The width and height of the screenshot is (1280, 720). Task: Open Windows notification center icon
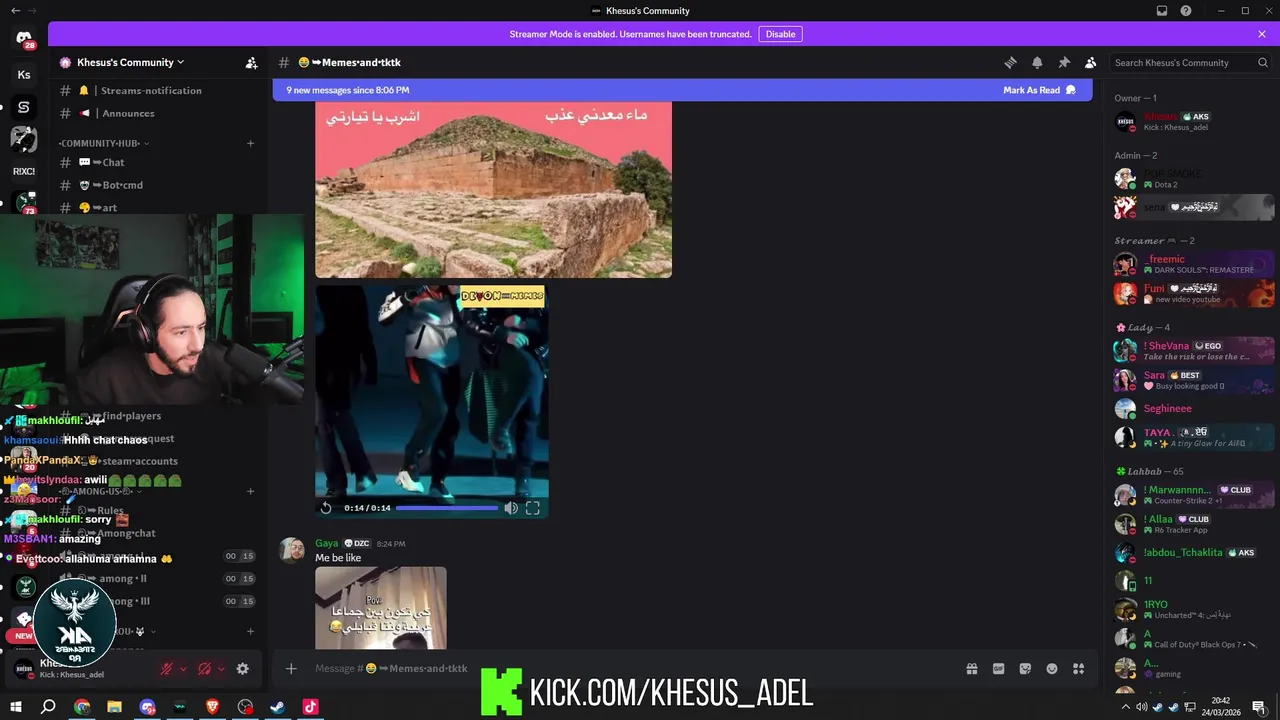pyautogui.click(x=1259, y=707)
